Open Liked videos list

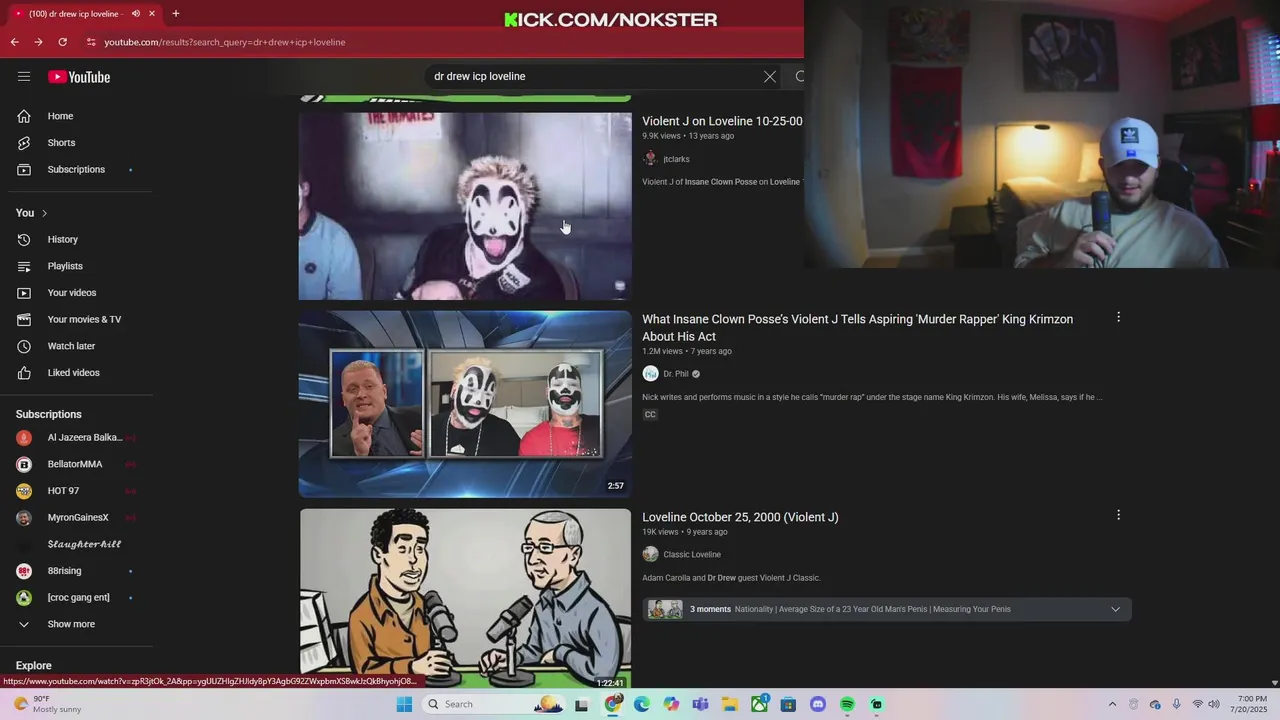point(76,373)
